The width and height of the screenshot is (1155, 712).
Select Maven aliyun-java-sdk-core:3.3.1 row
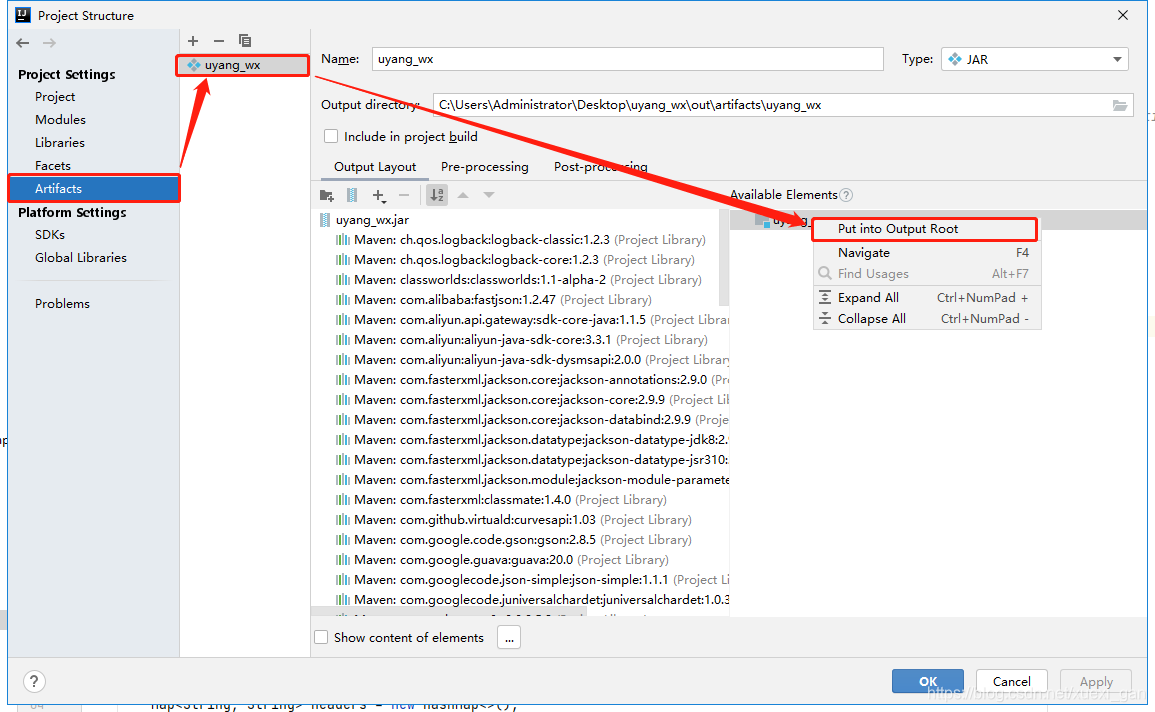pyautogui.click(x=522, y=339)
